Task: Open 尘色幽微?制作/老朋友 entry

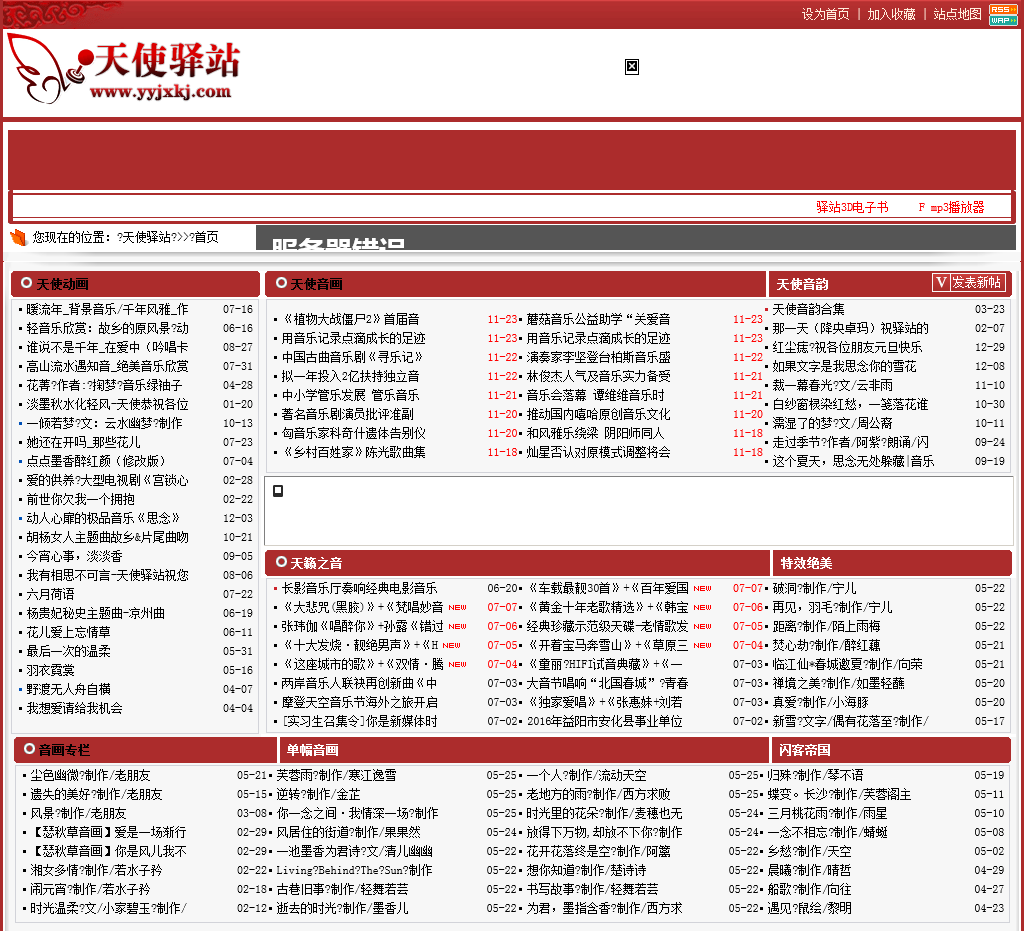Action: [90, 775]
